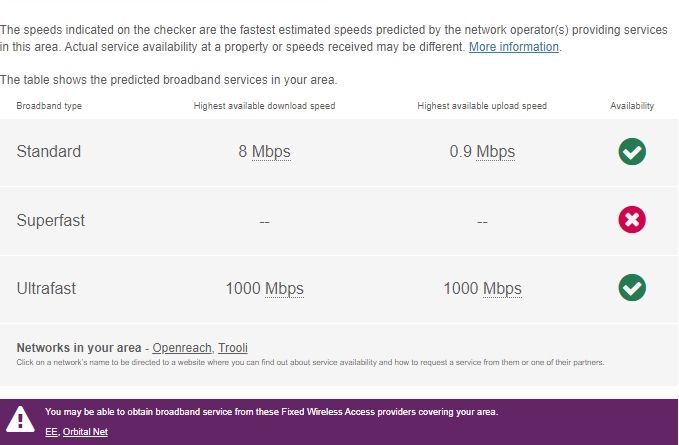Click the green checkmark in the Standard row

tap(632, 152)
